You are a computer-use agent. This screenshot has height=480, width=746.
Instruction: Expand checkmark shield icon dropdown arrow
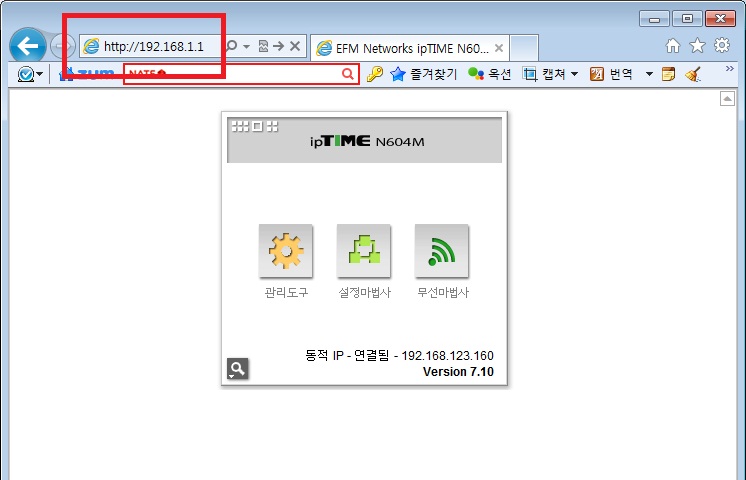tap(39, 74)
